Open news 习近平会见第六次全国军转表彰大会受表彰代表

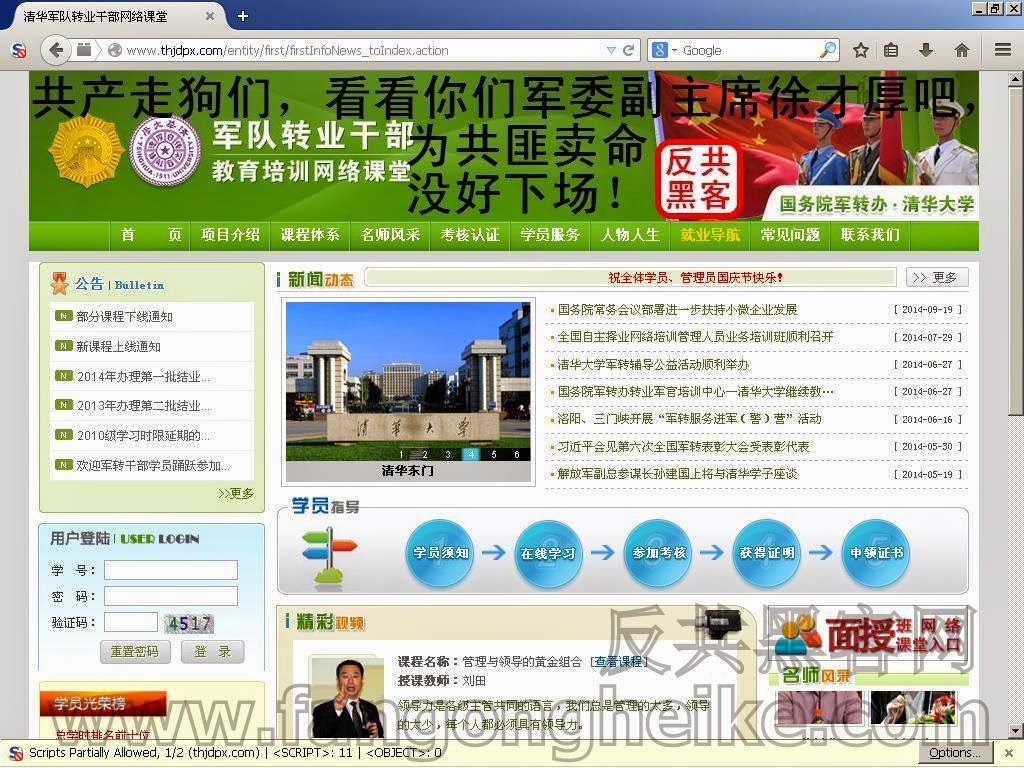[x=683, y=447]
